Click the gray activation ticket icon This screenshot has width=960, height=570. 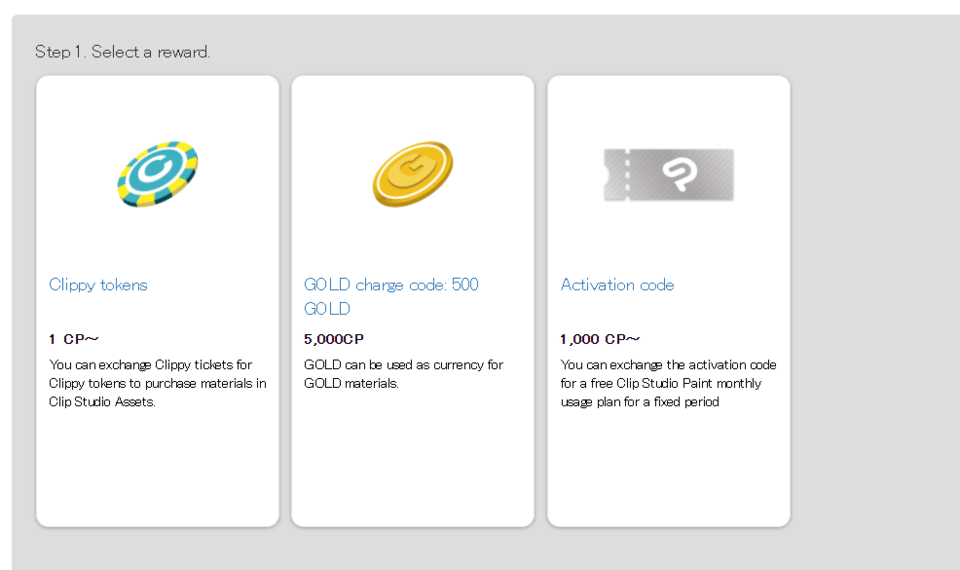point(669,175)
